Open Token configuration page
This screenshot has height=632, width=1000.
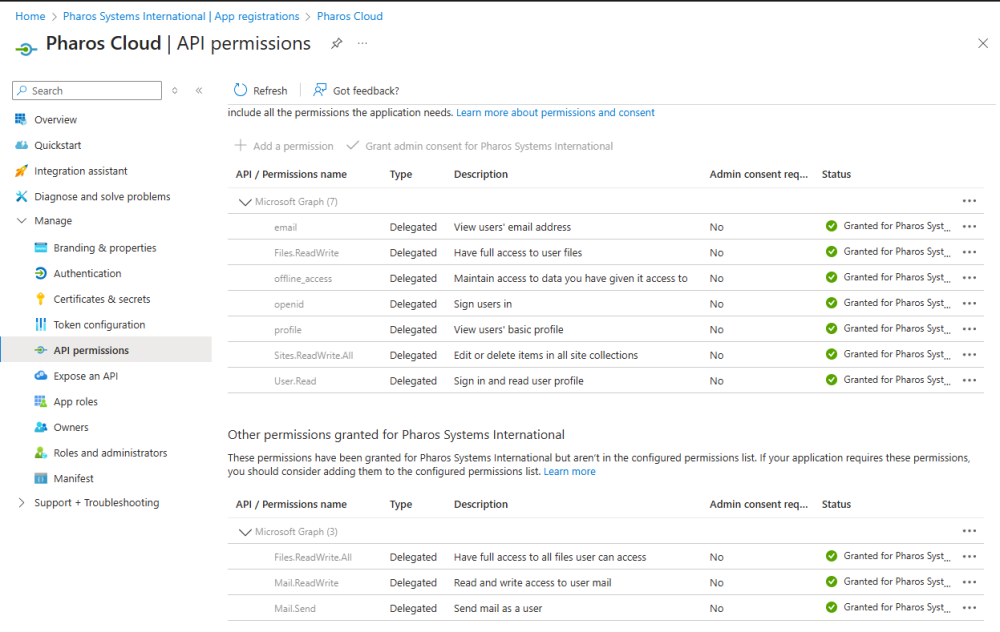tap(99, 325)
